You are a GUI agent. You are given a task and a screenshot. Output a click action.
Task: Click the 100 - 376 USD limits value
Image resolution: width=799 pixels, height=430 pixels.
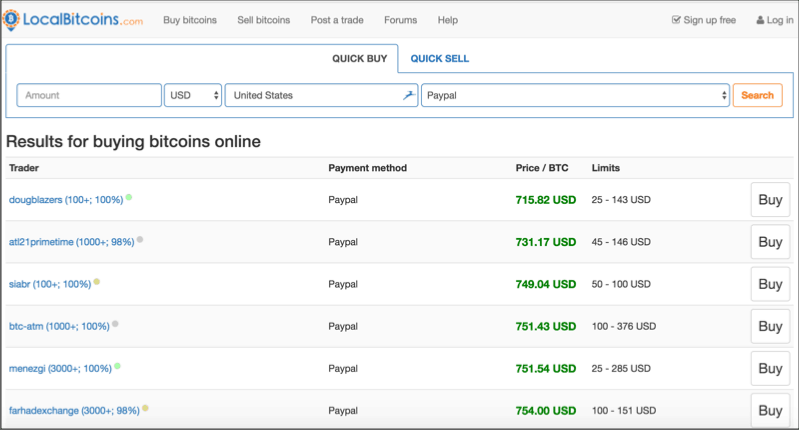624,327
